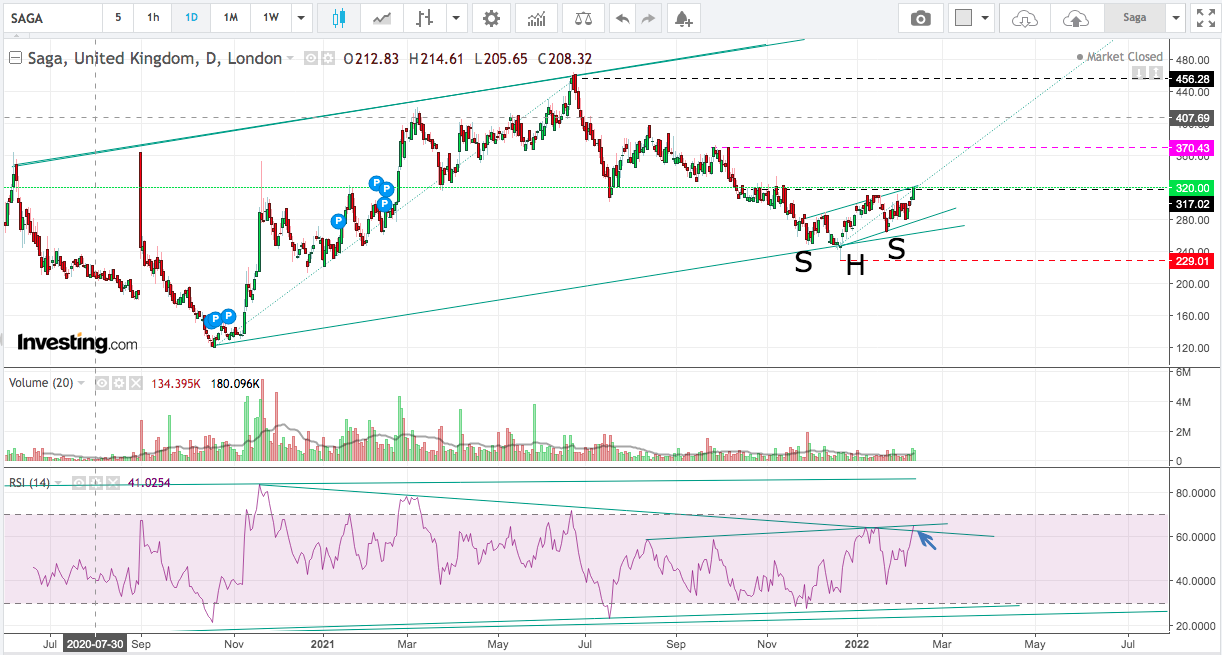Take a chart snapshot with the camera

(x=920, y=18)
